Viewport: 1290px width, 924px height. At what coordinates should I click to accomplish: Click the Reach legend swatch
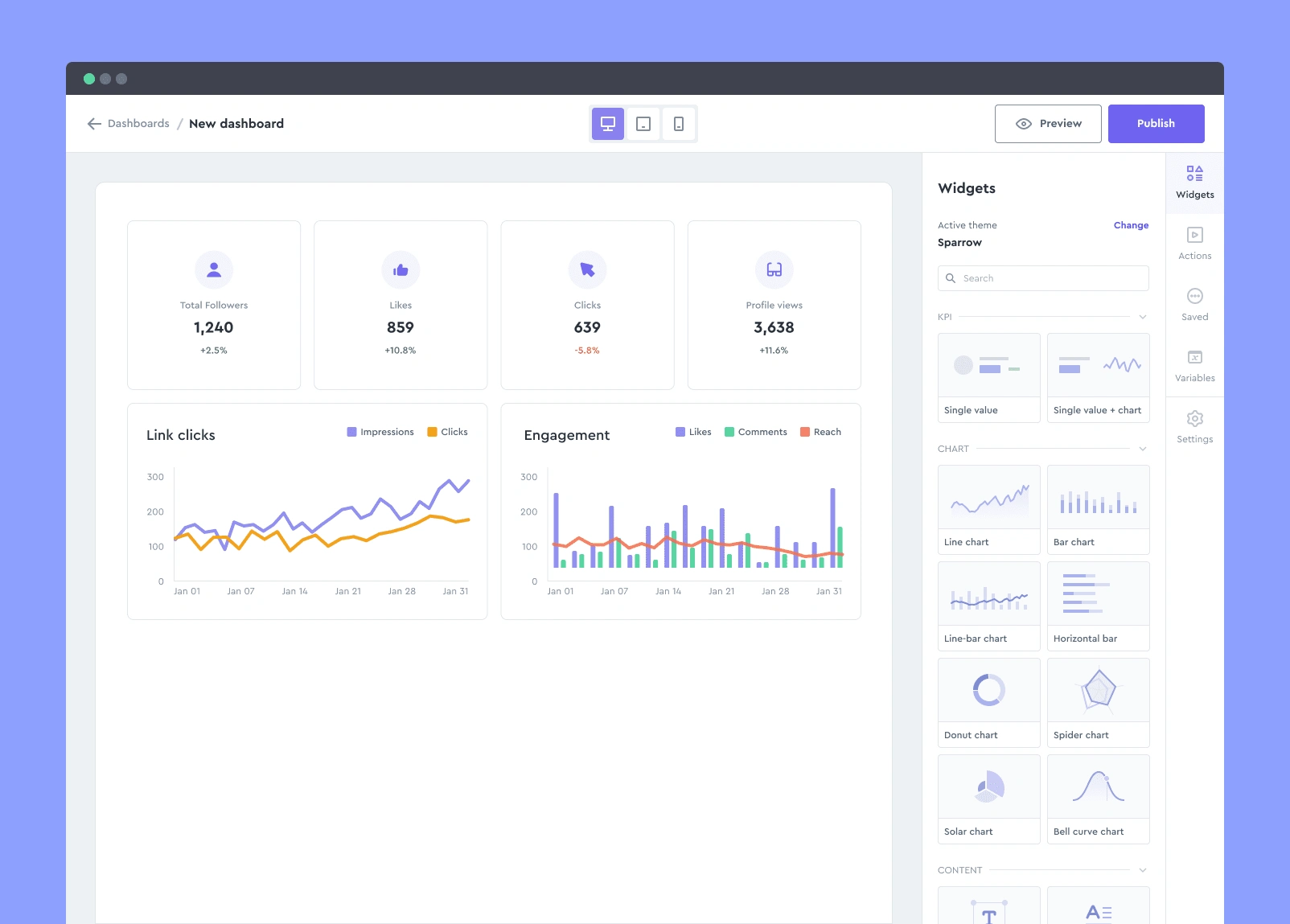pos(805,432)
